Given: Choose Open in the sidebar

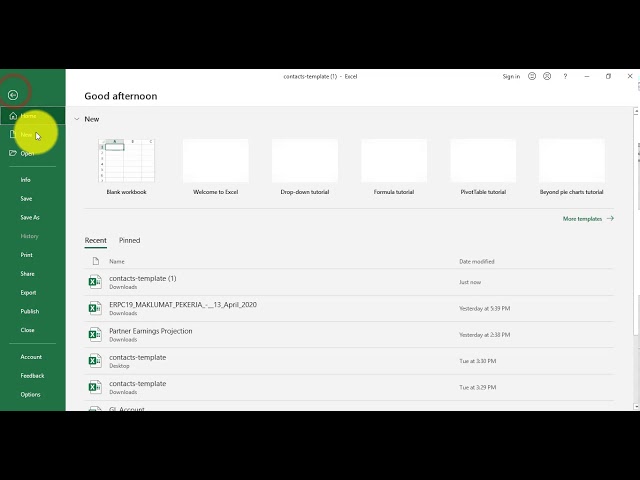Looking at the screenshot, I should [33, 153].
